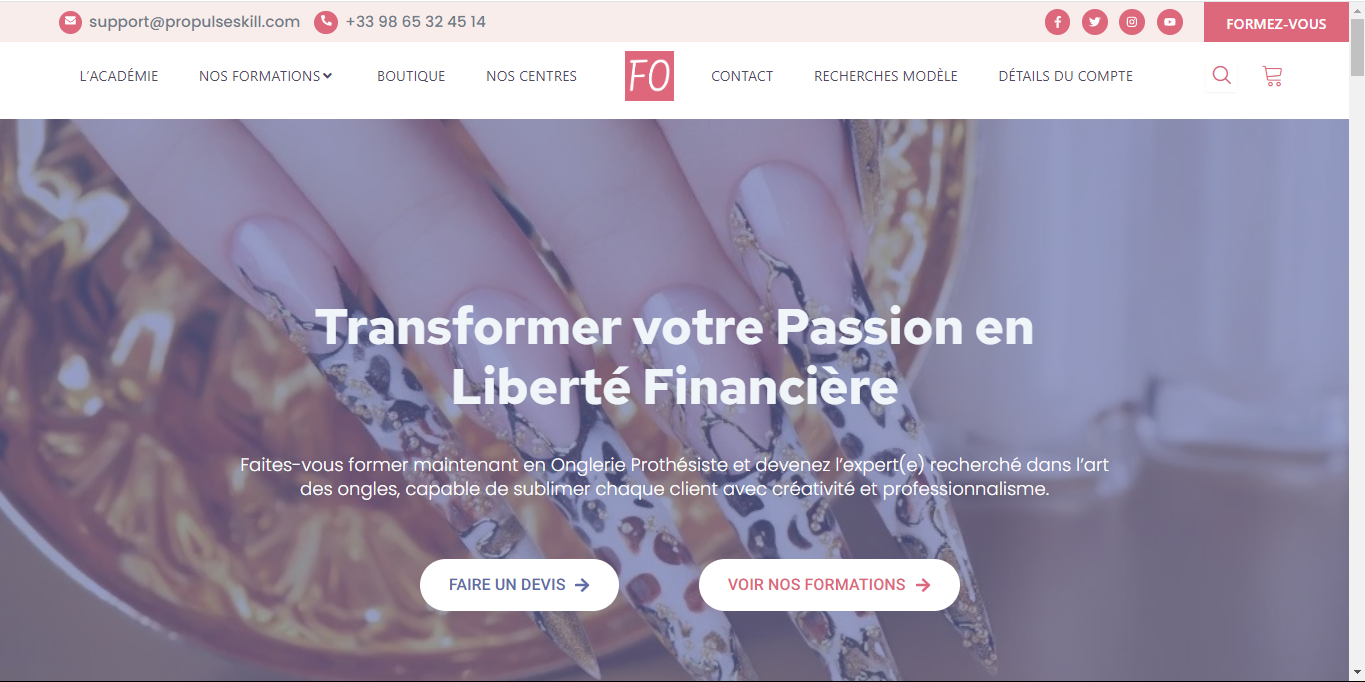The width and height of the screenshot is (1365, 682).
Task: Open the shopping cart icon
Action: pyautogui.click(x=1272, y=76)
